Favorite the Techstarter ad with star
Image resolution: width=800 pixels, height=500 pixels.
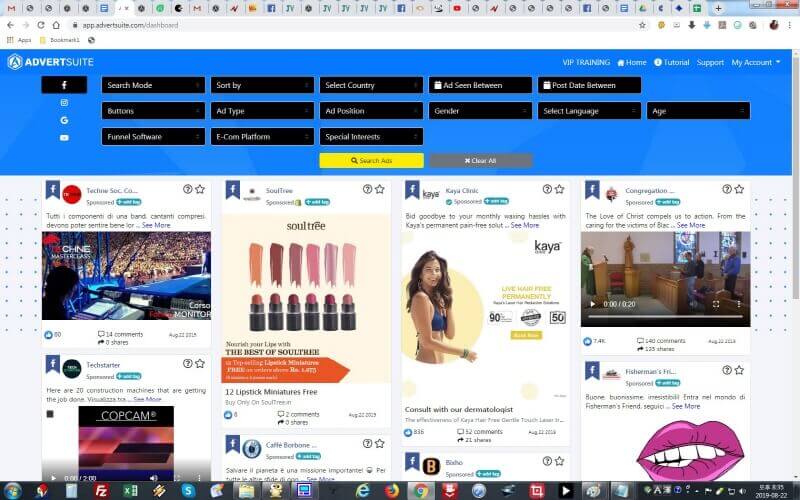click(x=200, y=363)
